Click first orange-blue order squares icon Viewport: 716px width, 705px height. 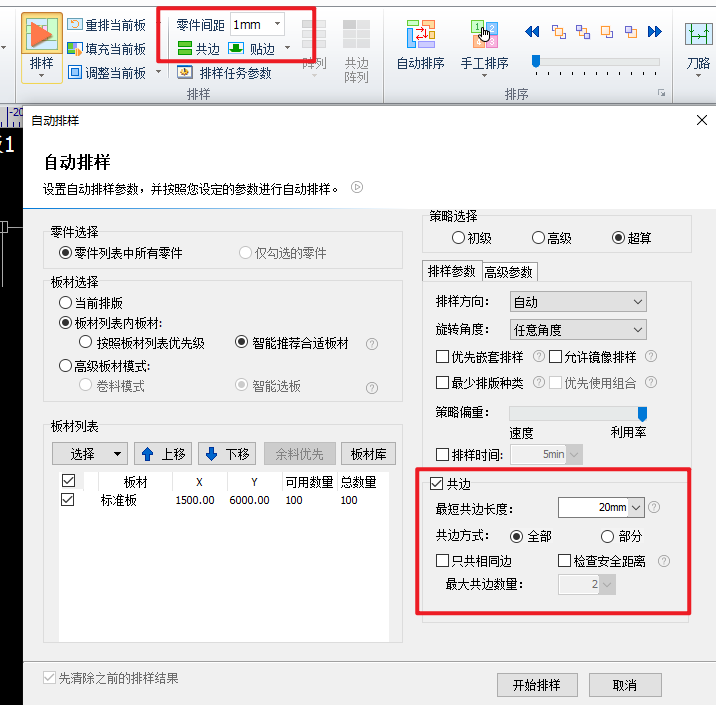click(559, 32)
